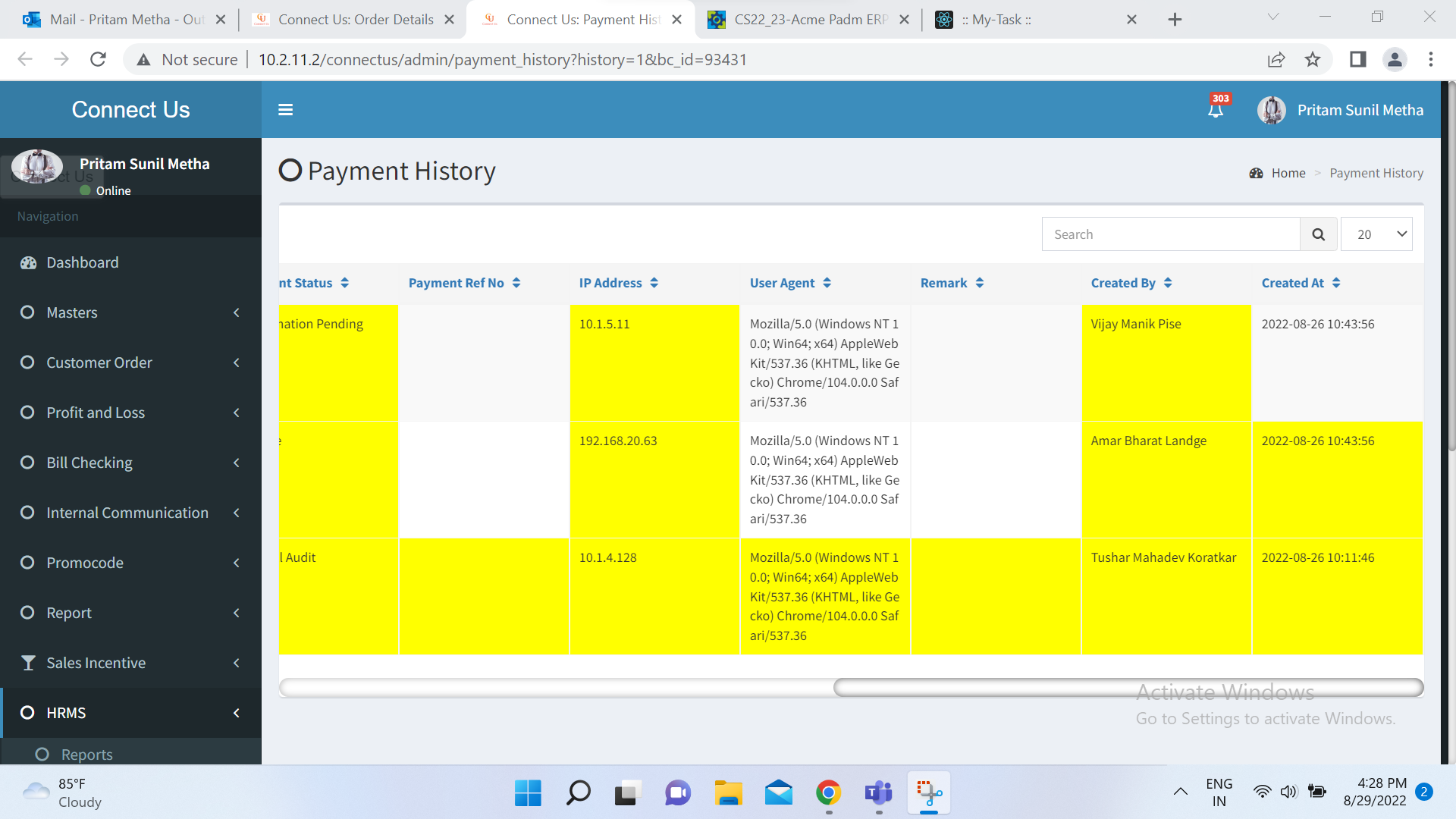Sort by Created At column arrows

click(x=1336, y=283)
